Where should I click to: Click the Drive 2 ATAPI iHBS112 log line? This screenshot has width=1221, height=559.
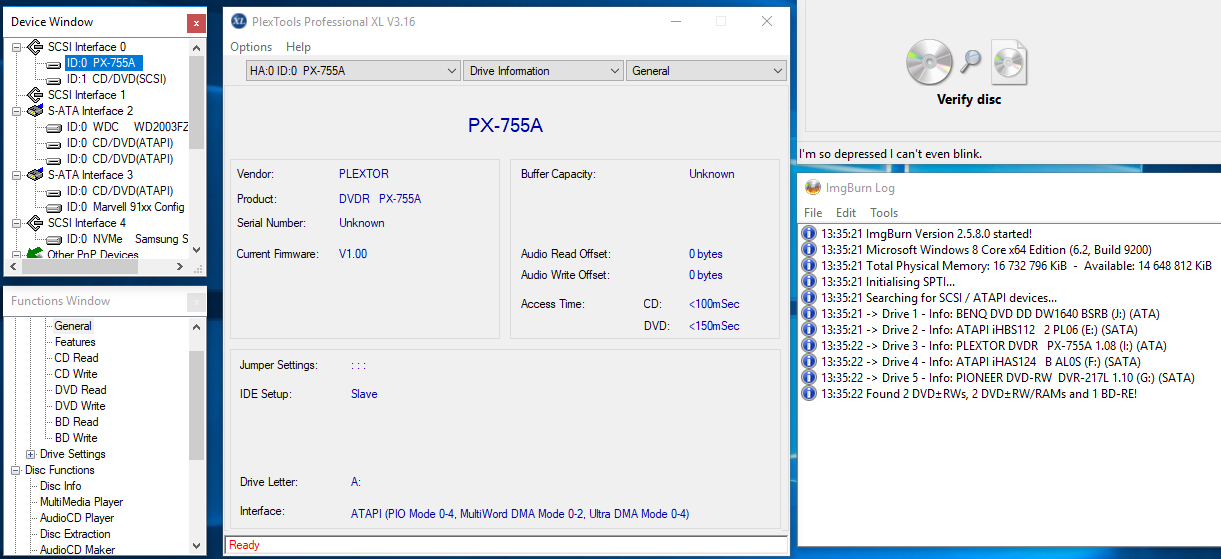pyautogui.click(x=980, y=330)
